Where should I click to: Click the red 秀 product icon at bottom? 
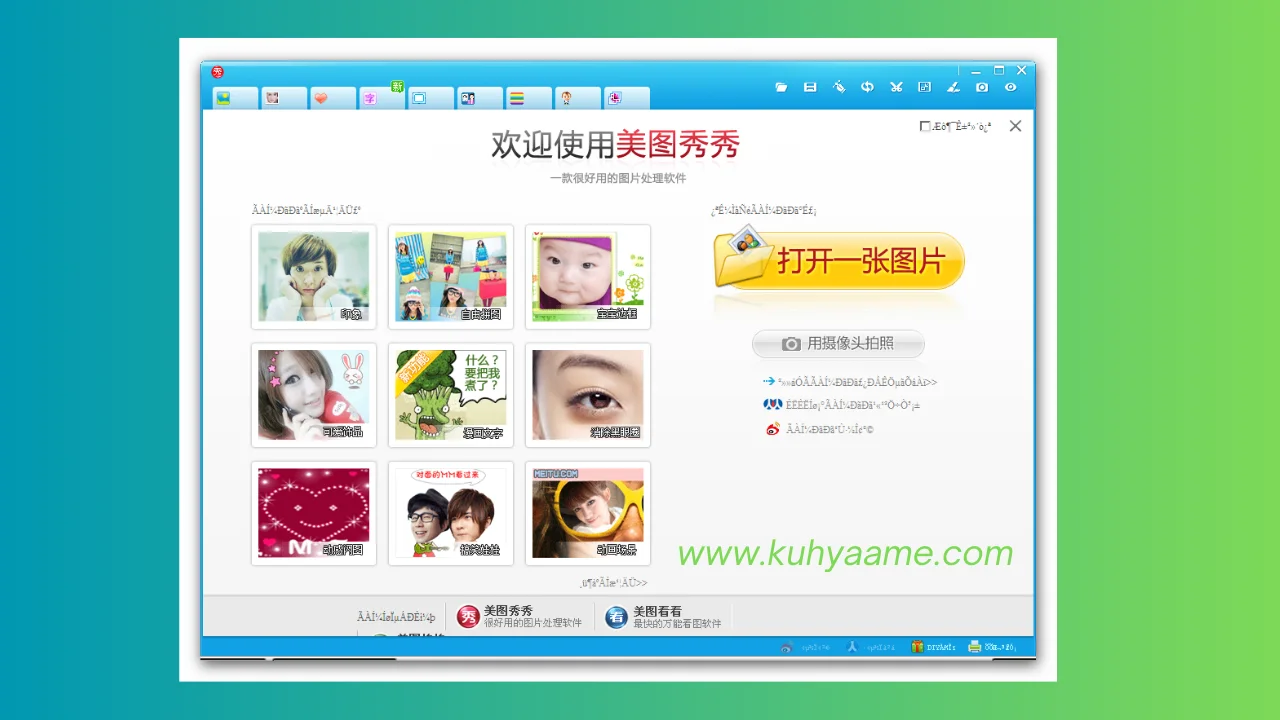[x=468, y=617]
